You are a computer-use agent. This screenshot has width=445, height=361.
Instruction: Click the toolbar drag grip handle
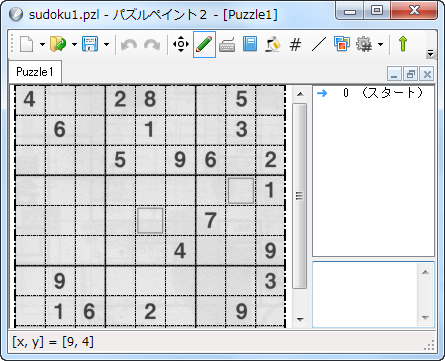pos(12,44)
